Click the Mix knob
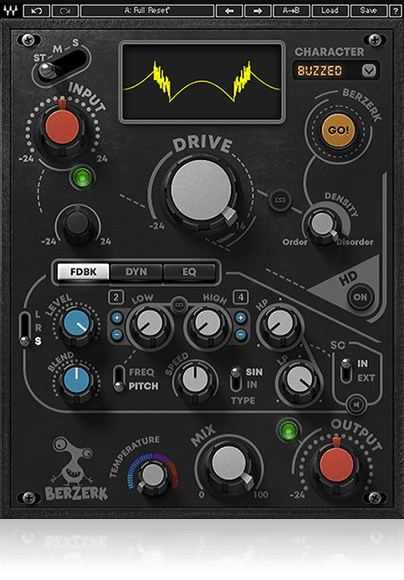The image size is (404, 580). [229, 464]
